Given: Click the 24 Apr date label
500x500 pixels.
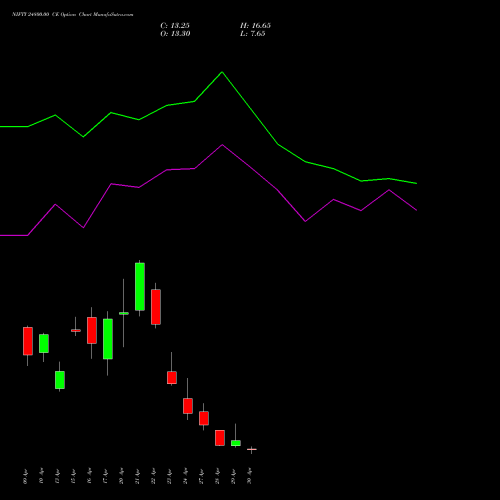Looking at the screenshot, I should click(185, 477).
